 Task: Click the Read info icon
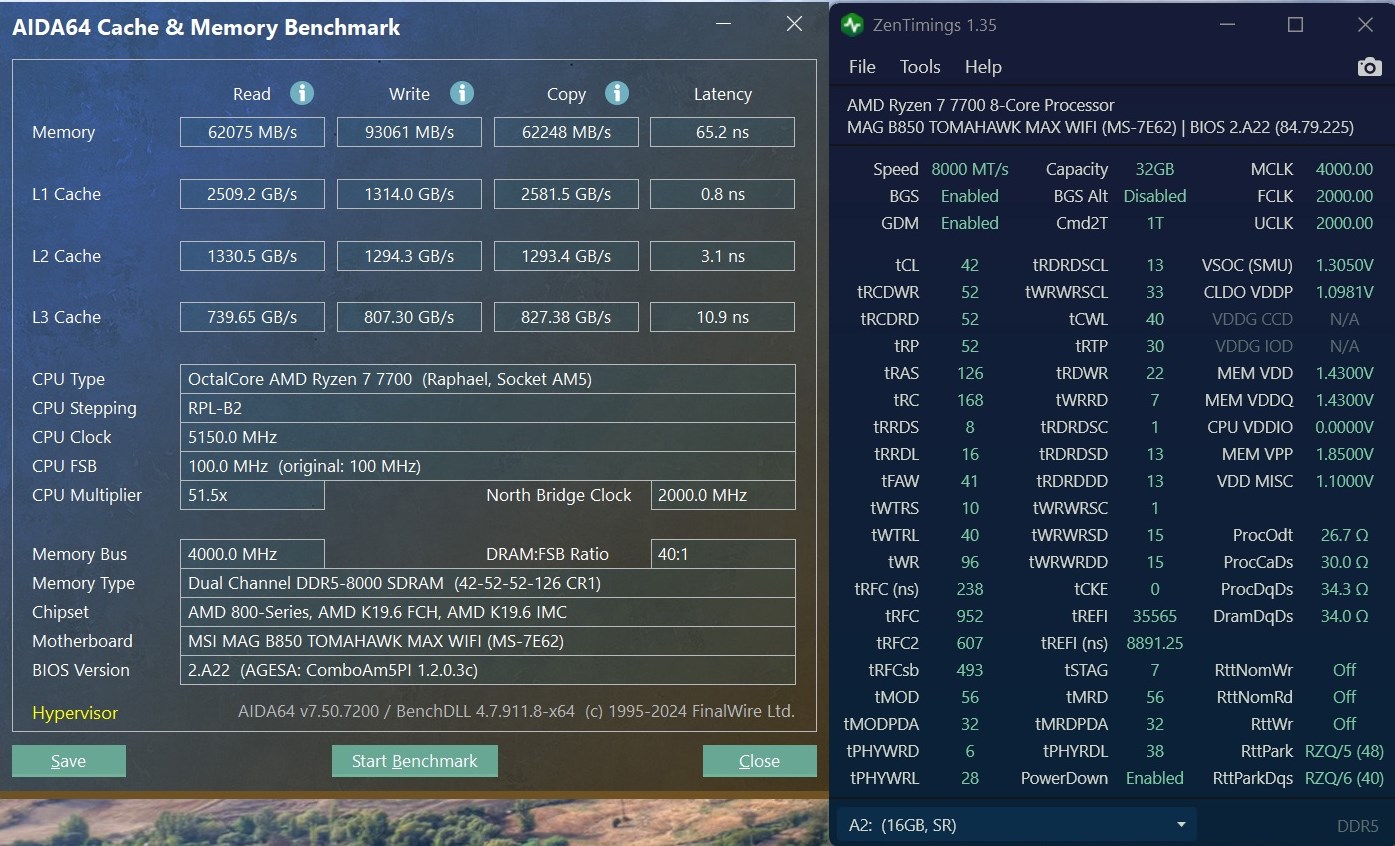pos(302,94)
